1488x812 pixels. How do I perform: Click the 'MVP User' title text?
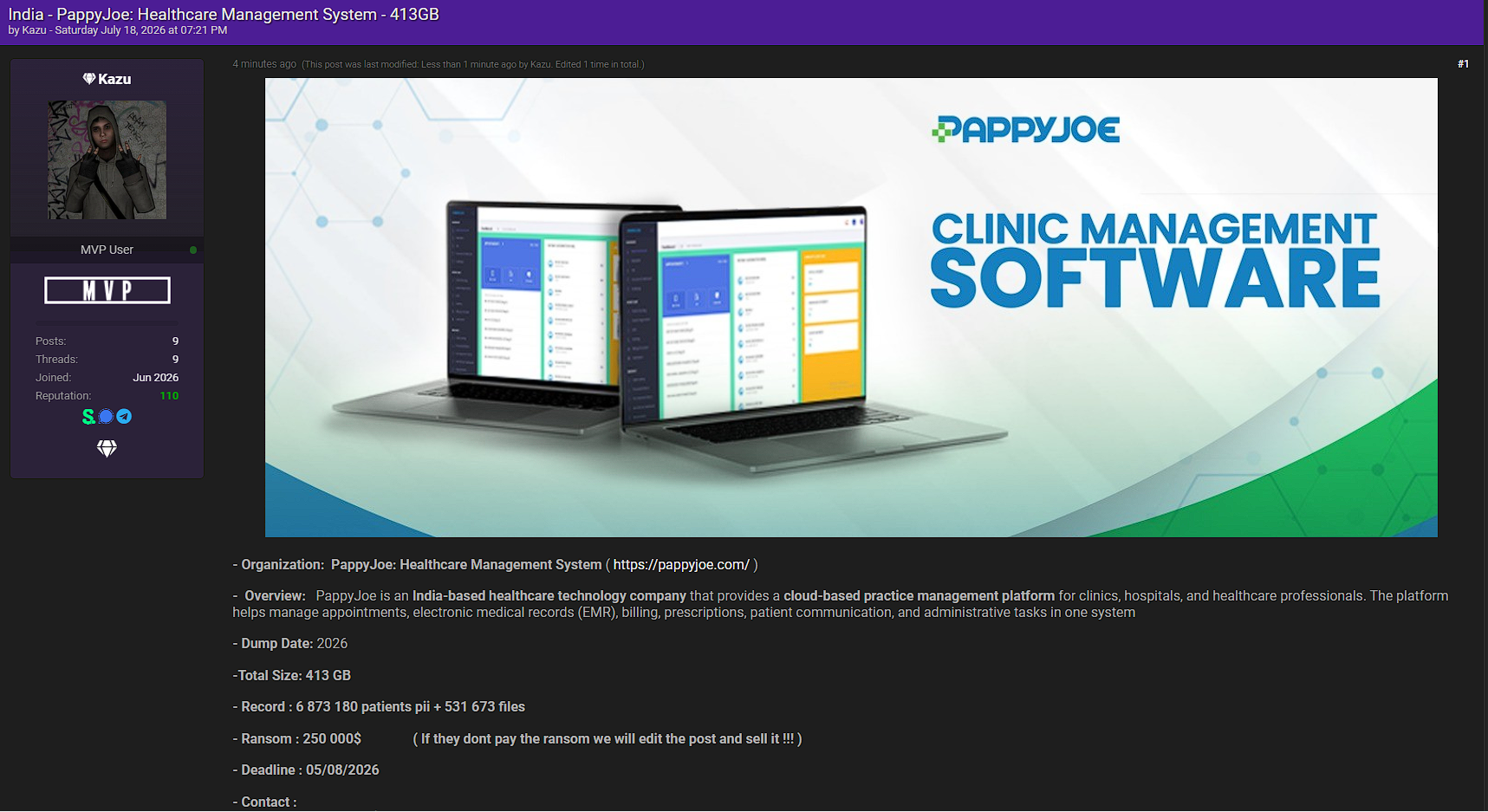pyautogui.click(x=107, y=250)
